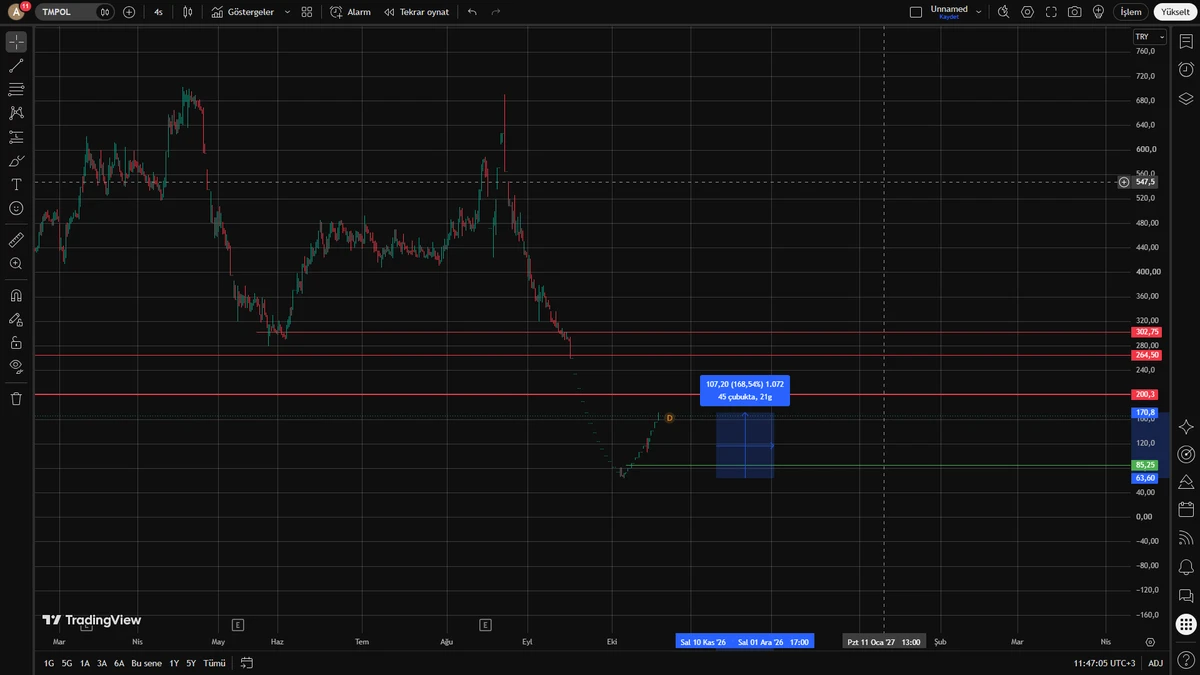Open the candlestick chart type selector
Image resolution: width=1200 pixels, height=675 pixels.
(186, 12)
